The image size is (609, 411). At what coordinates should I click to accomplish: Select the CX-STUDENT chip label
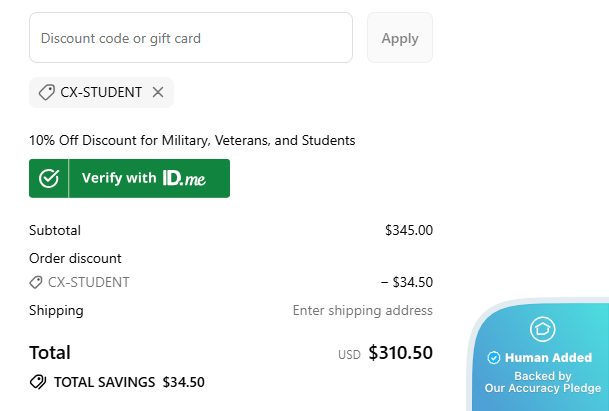click(101, 92)
